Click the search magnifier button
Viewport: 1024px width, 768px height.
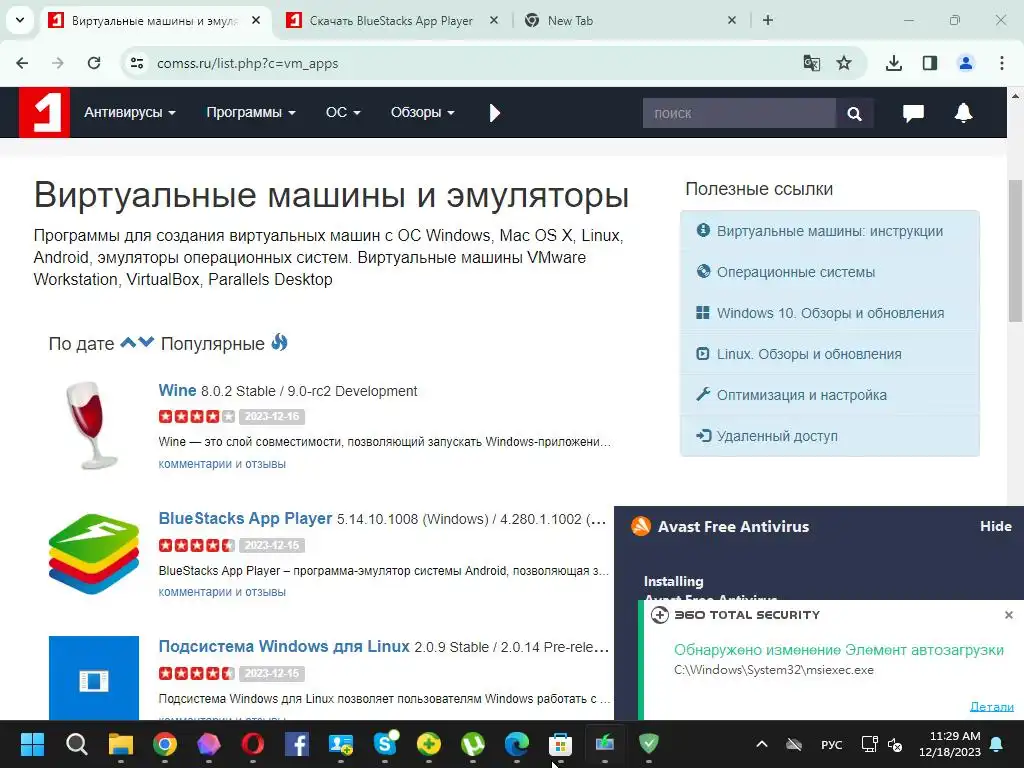[854, 114]
